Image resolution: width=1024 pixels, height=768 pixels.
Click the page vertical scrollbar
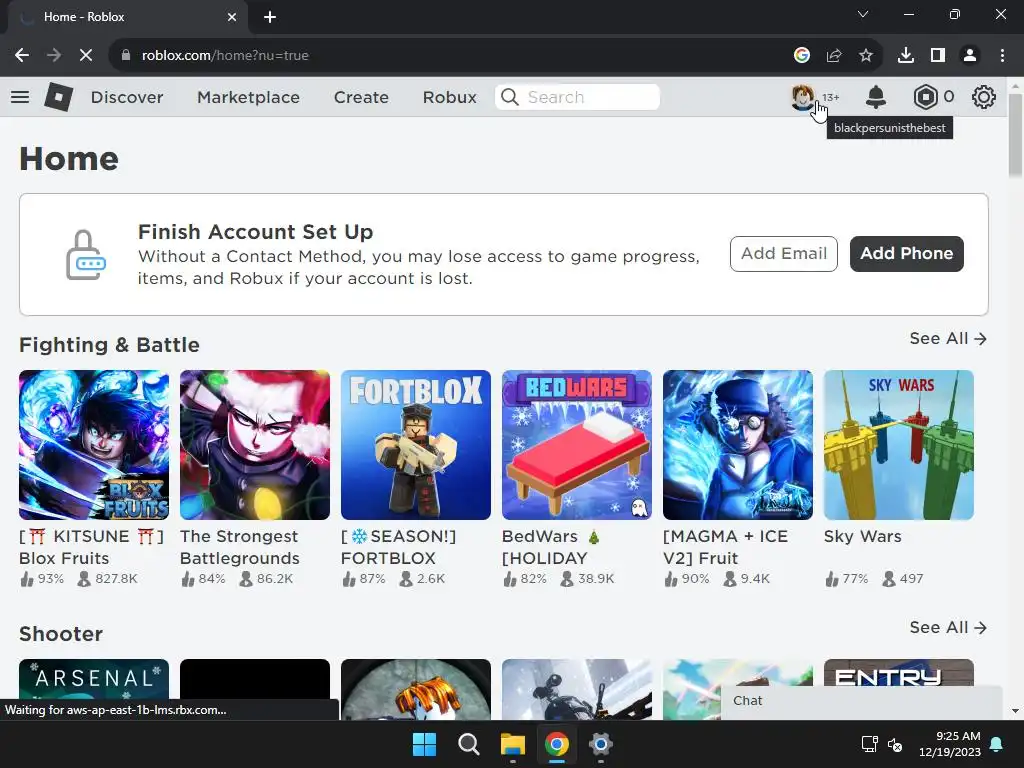(x=1015, y=136)
